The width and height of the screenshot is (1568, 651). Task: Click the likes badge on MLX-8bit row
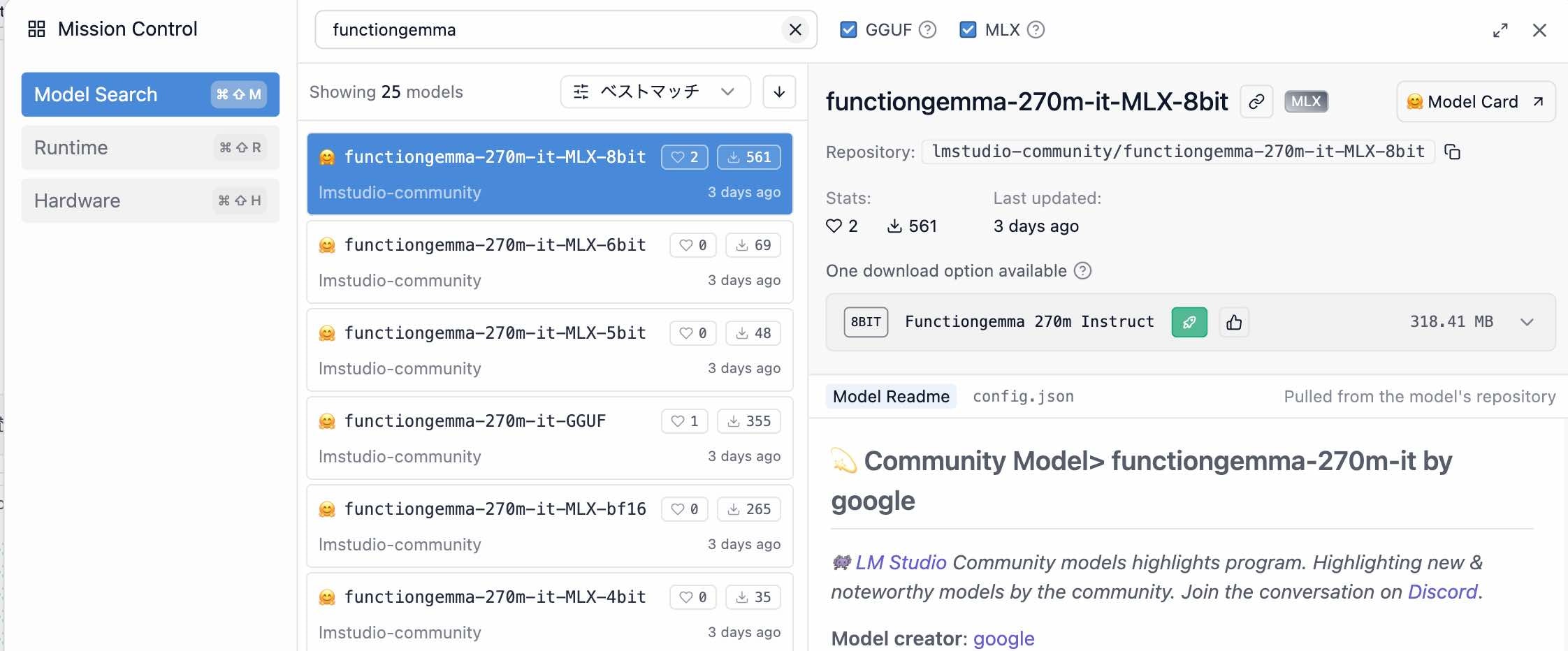(685, 157)
